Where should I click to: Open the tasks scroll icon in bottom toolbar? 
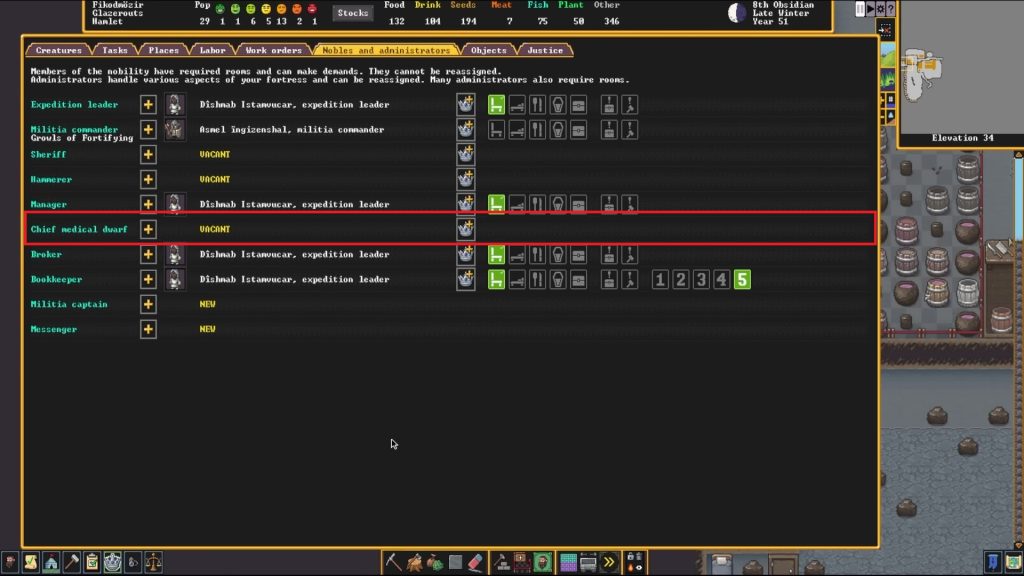31,562
